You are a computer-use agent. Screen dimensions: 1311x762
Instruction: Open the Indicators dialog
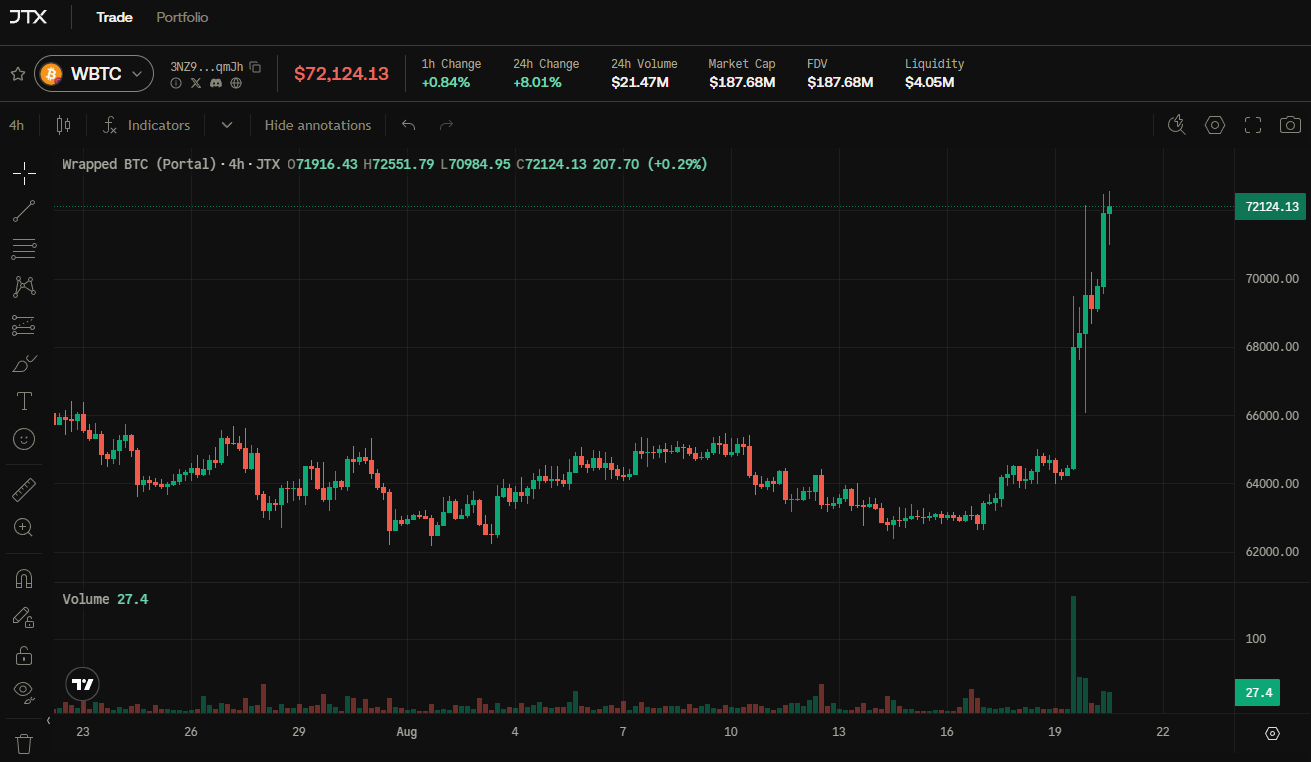(x=147, y=125)
